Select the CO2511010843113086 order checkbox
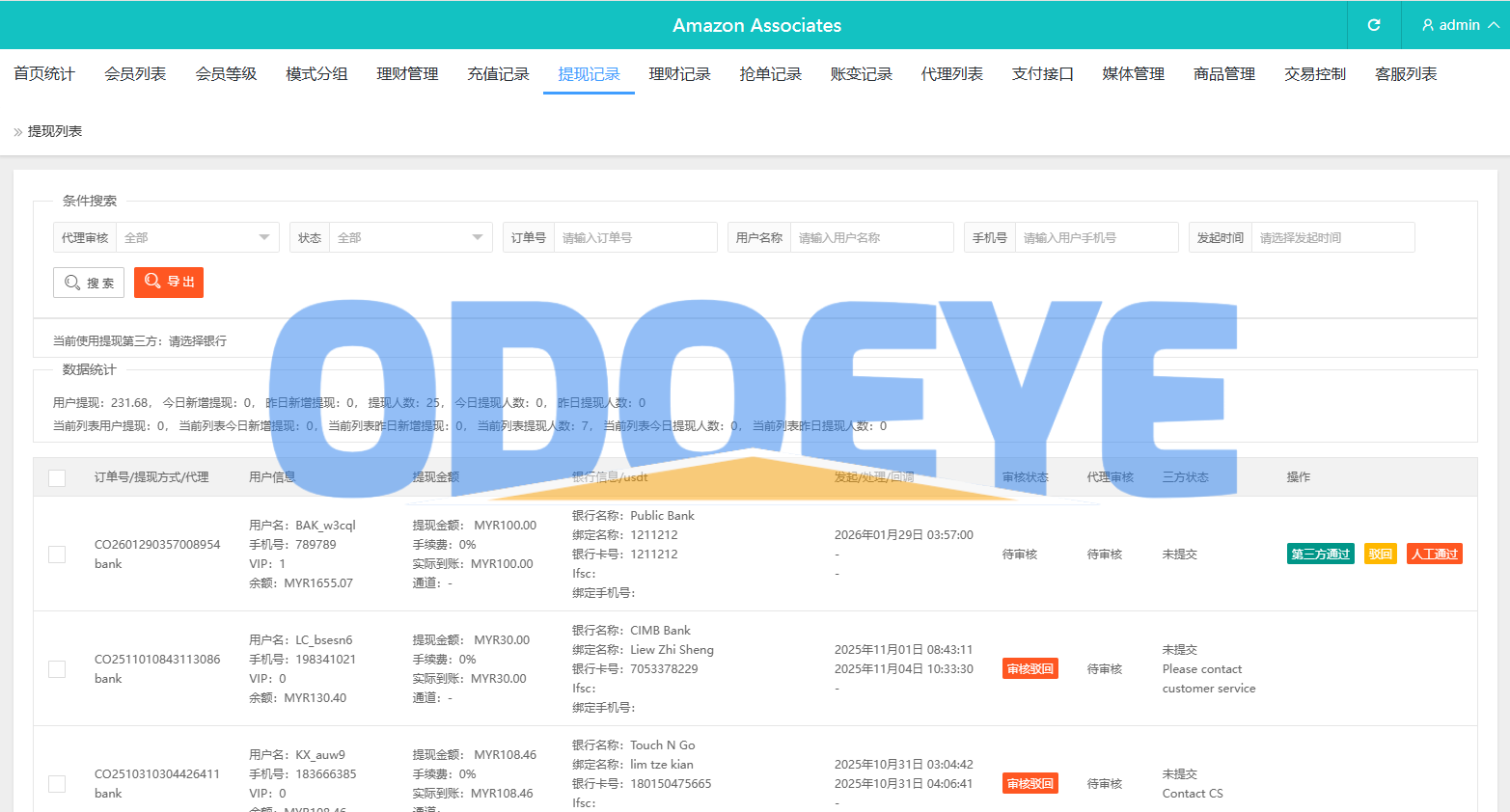The image size is (1510, 812). (57, 669)
